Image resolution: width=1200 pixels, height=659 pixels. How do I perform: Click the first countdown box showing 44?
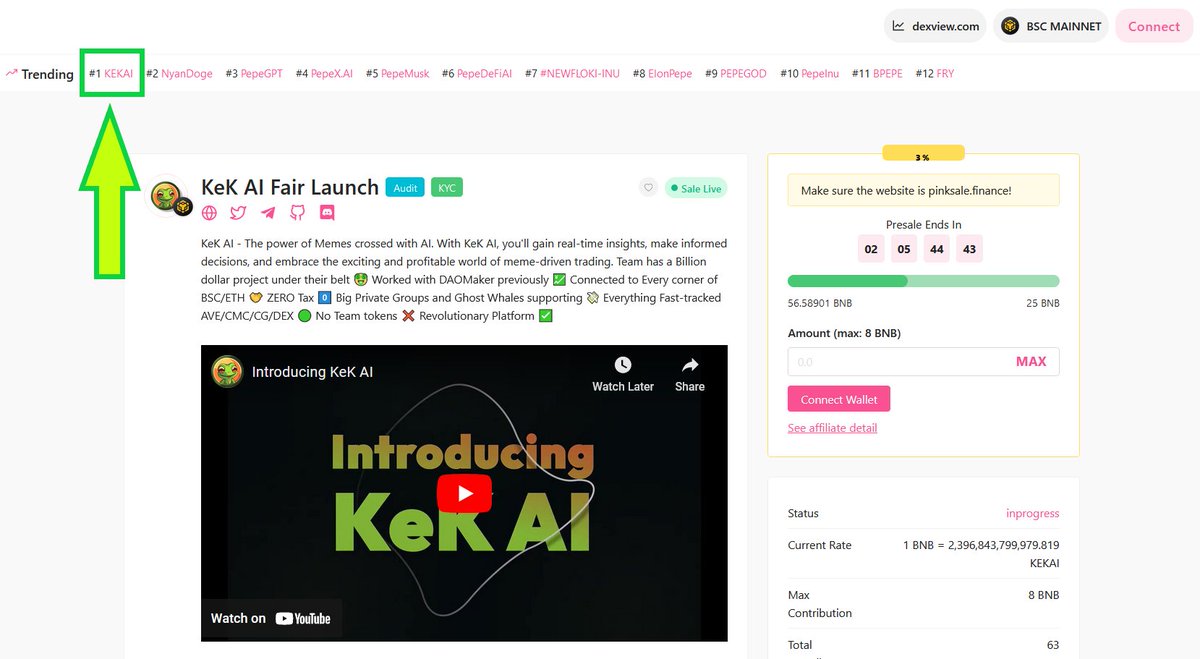point(936,249)
